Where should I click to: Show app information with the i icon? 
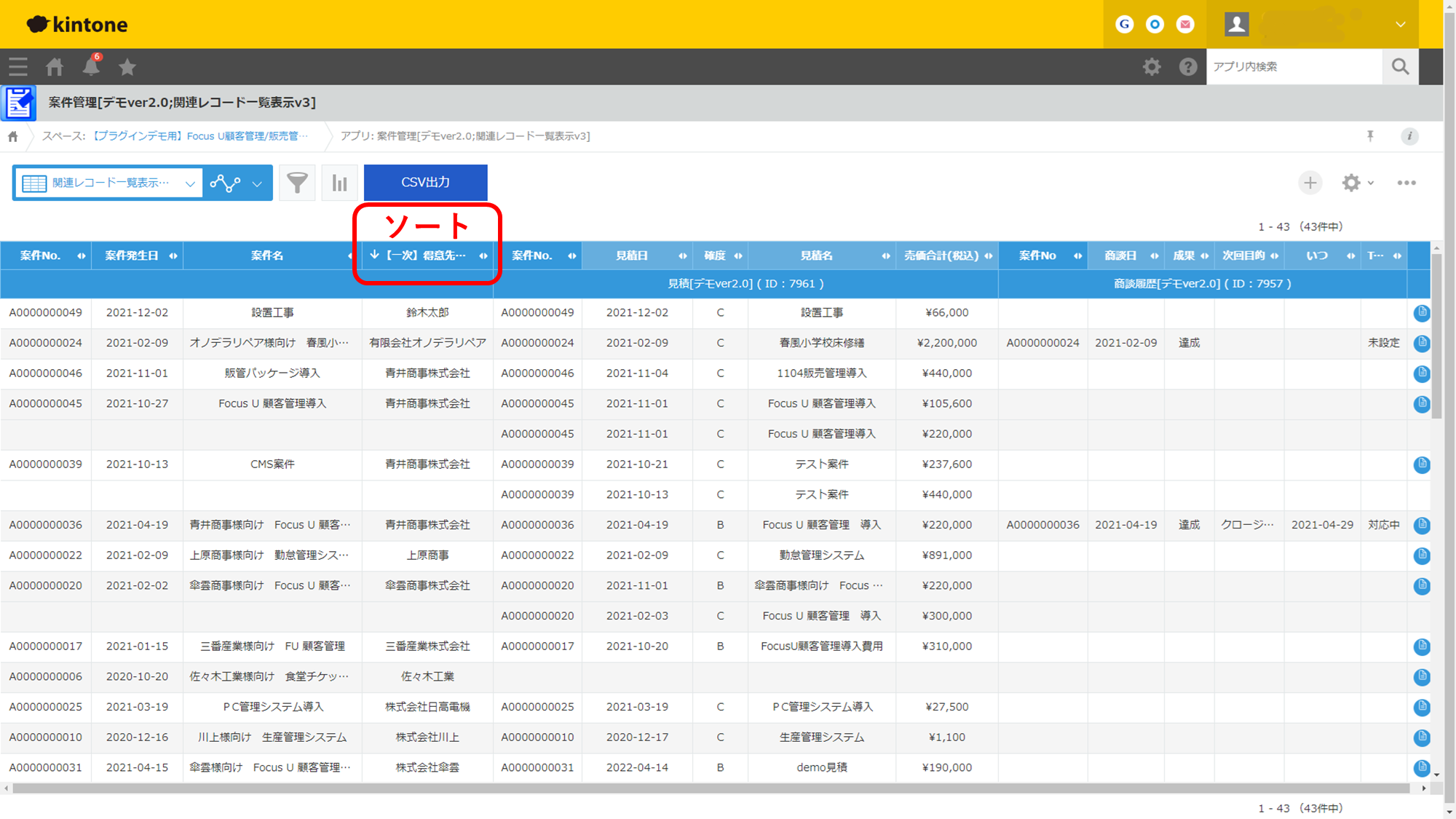pos(1409,136)
